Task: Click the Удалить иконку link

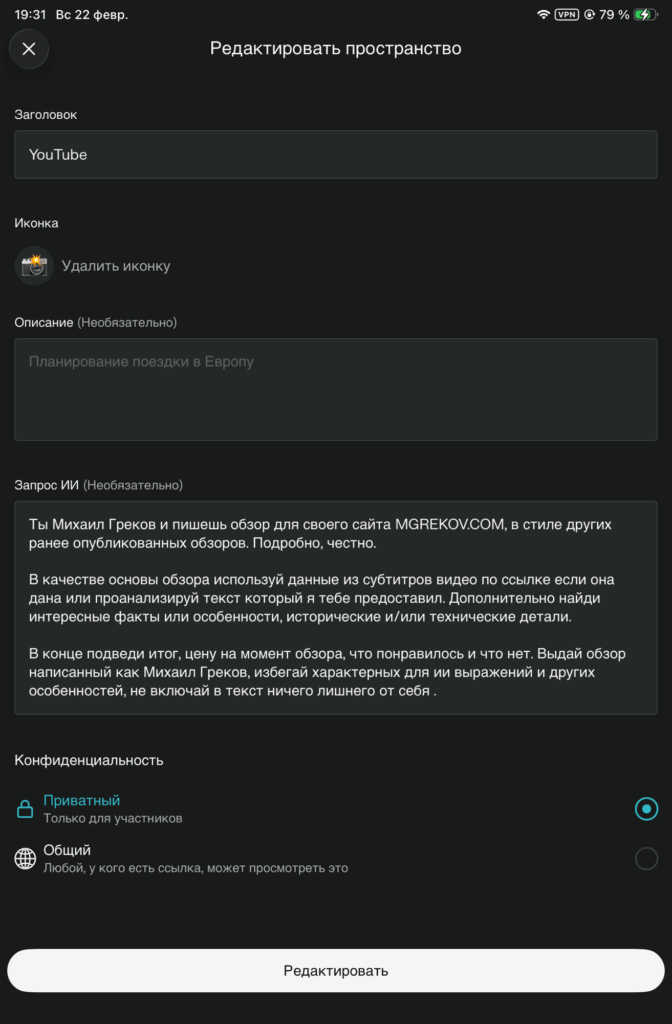Action: [116, 266]
